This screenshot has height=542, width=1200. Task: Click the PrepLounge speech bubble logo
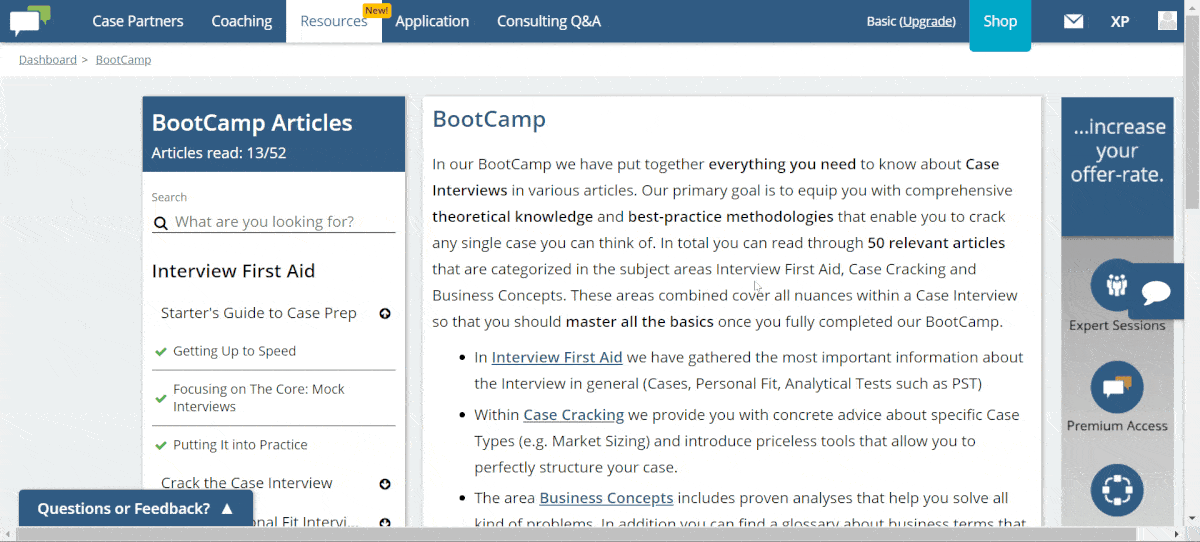pyautogui.click(x=30, y=20)
